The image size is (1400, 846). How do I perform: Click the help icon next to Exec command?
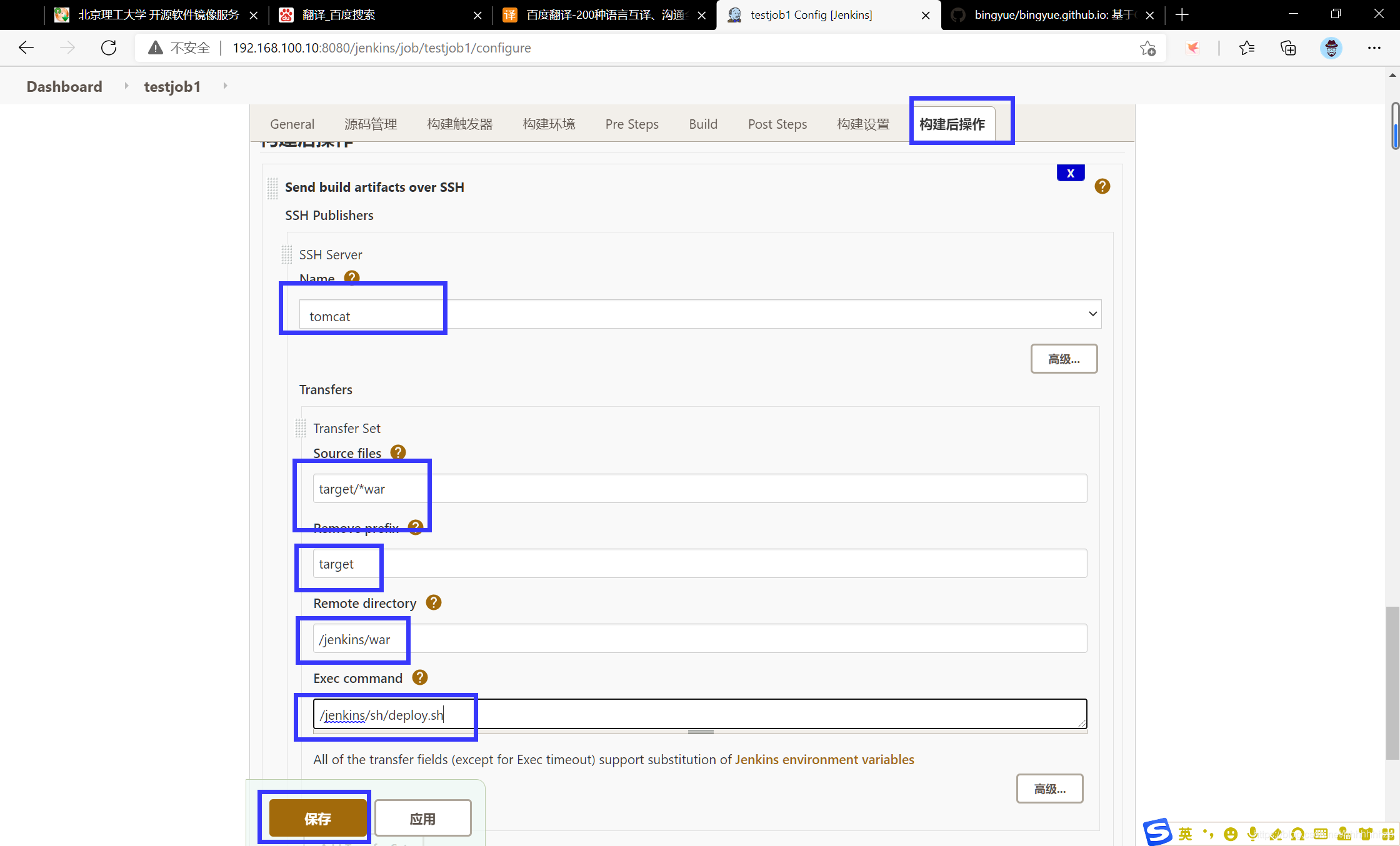coord(420,678)
